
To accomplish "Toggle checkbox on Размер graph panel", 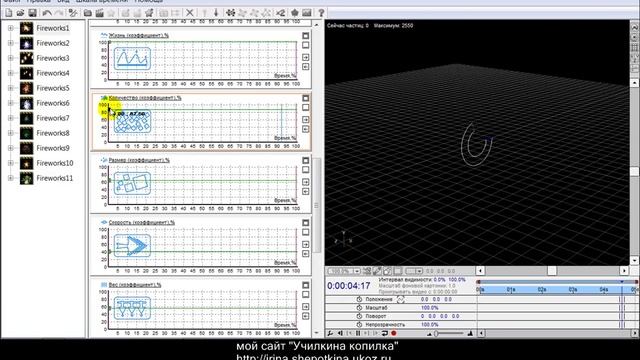I will click(306, 170).
